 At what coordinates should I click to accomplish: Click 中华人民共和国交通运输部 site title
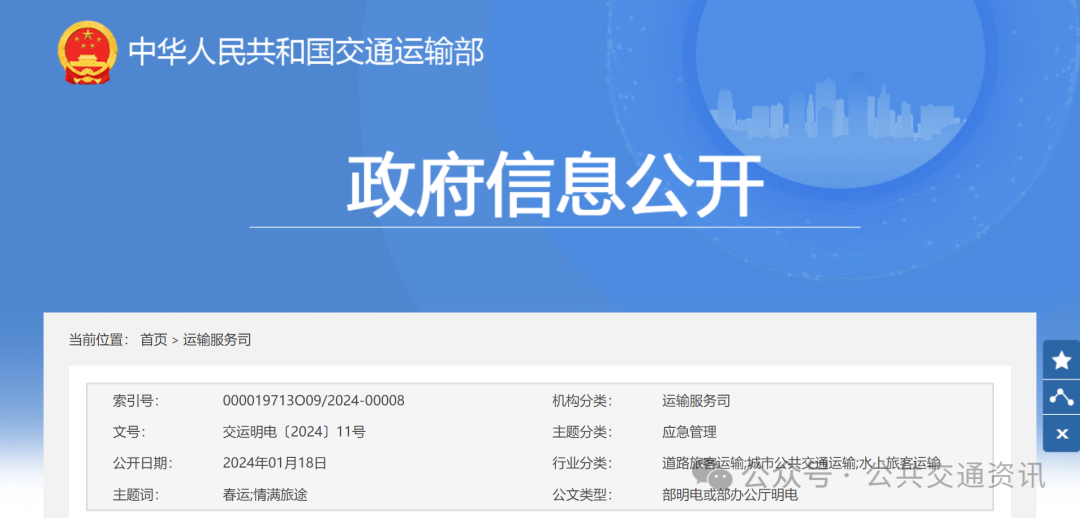(x=306, y=51)
